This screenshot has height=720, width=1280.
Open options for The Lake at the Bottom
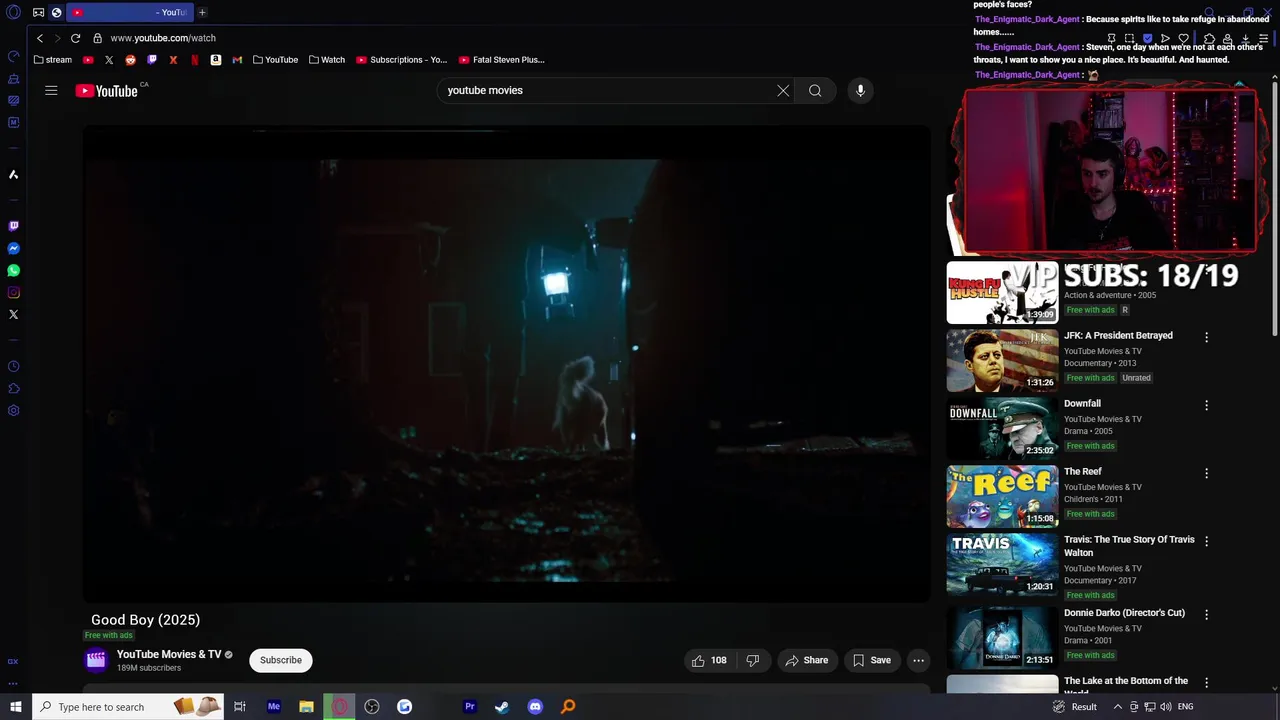1206,682
